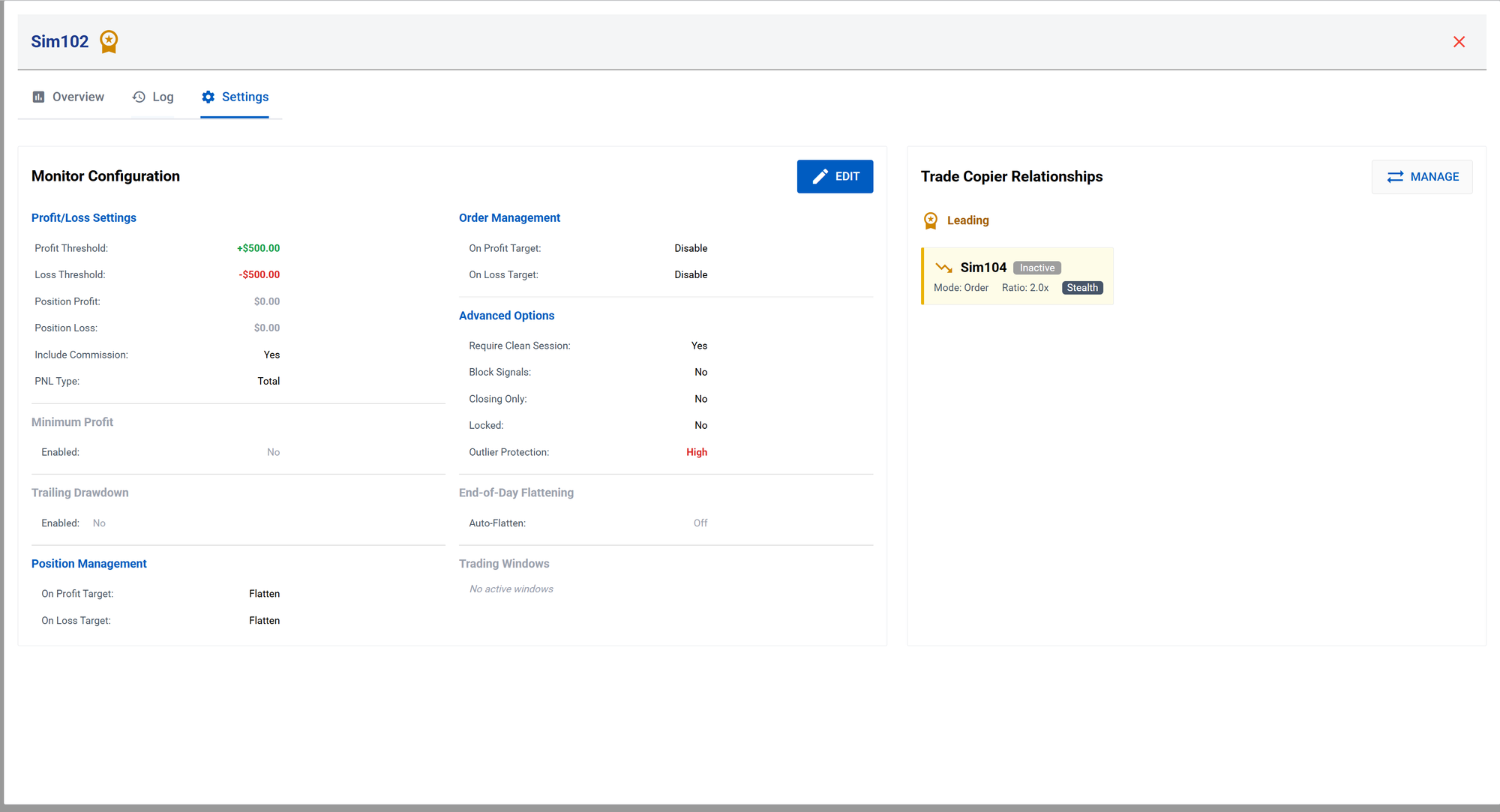Select the bar chart icon on Overview tab
Image resolution: width=1500 pixels, height=812 pixels.
point(38,97)
